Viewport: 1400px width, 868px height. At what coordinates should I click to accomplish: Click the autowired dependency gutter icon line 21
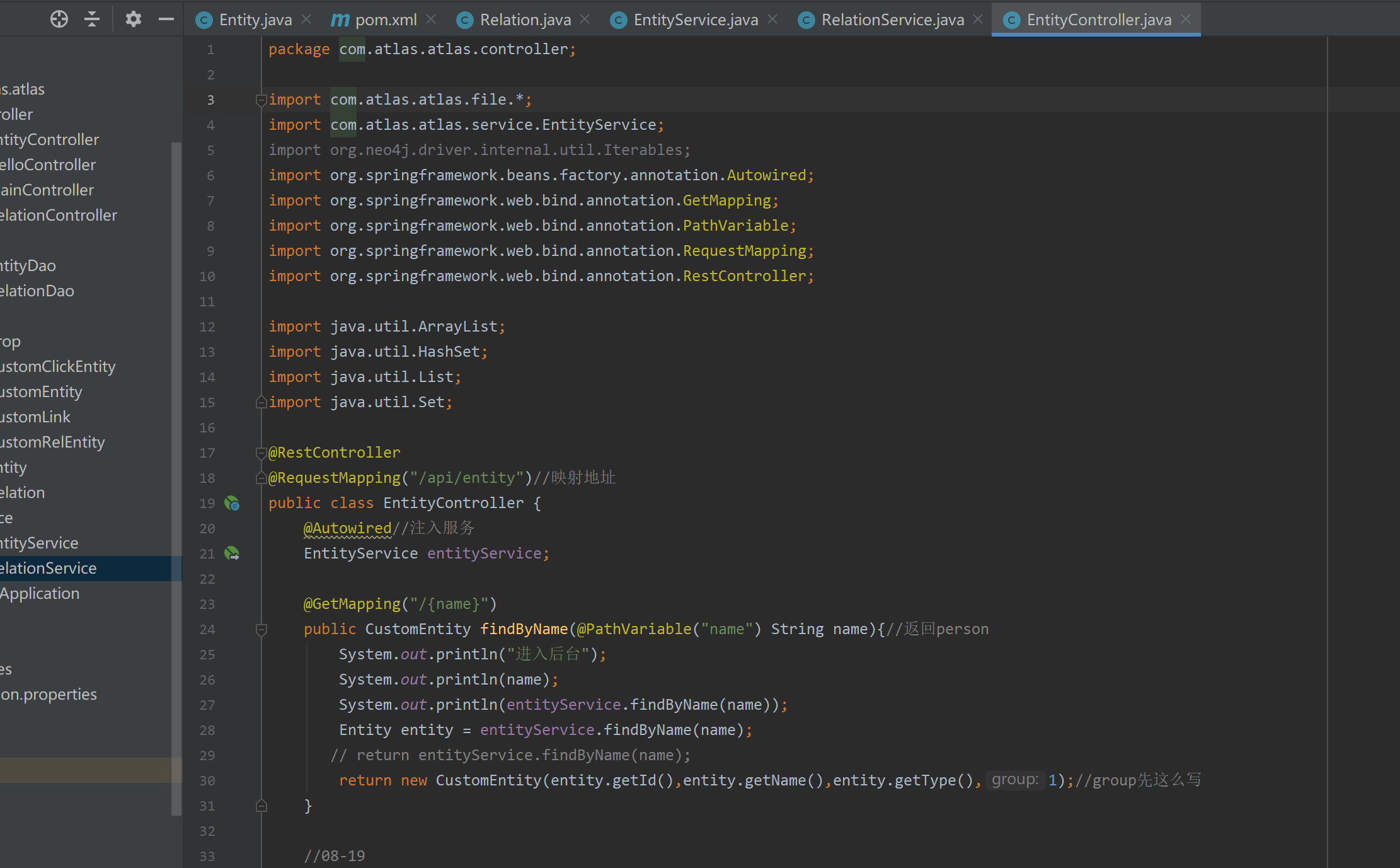(x=232, y=554)
